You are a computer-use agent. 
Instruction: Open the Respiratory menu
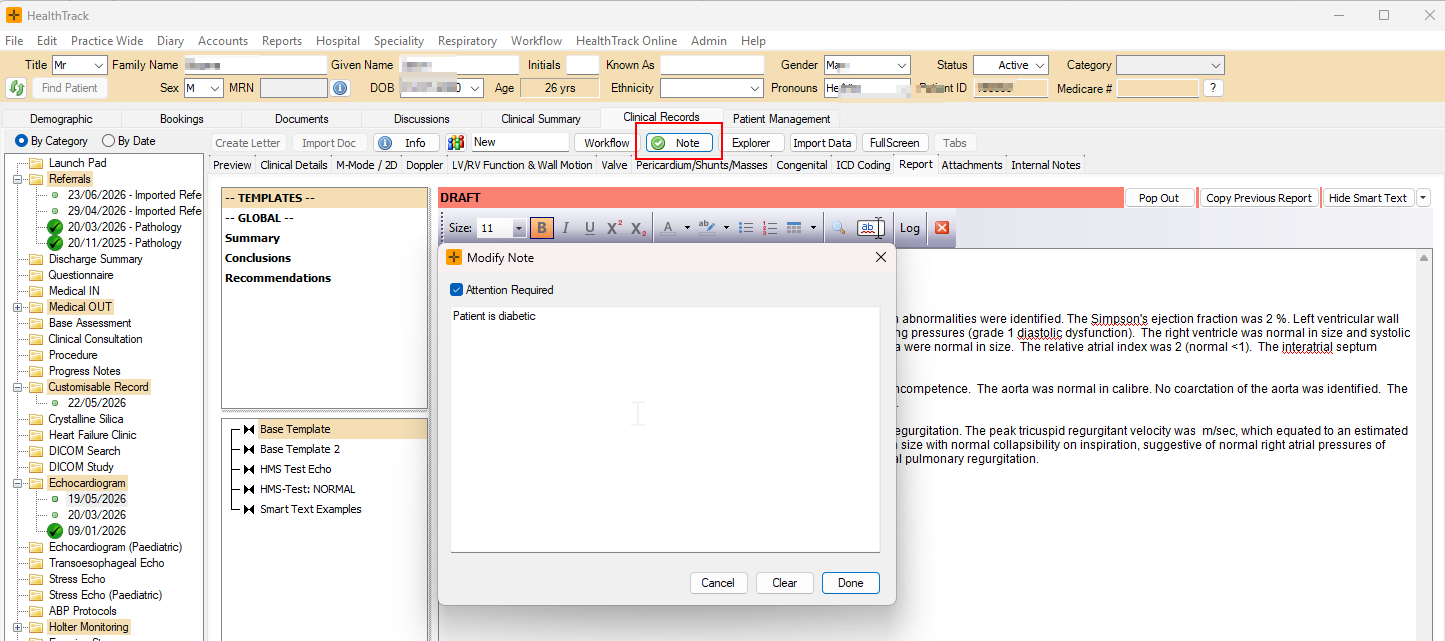[x=467, y=41]
